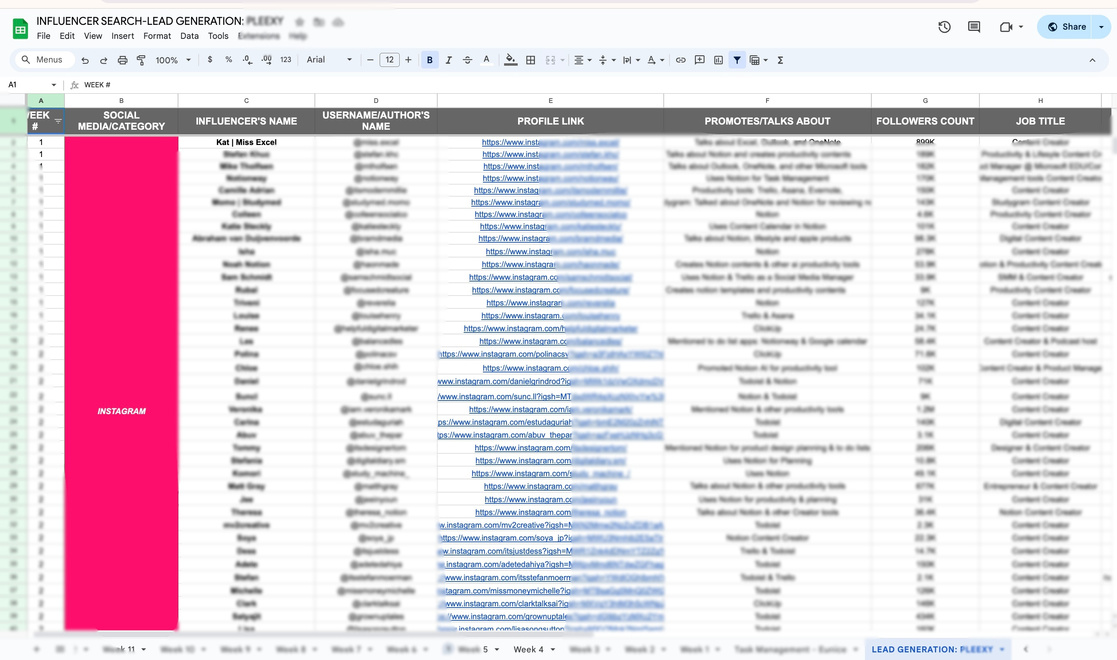
Task: Open the WEEK # column filter icon
Action: point(58,121)
